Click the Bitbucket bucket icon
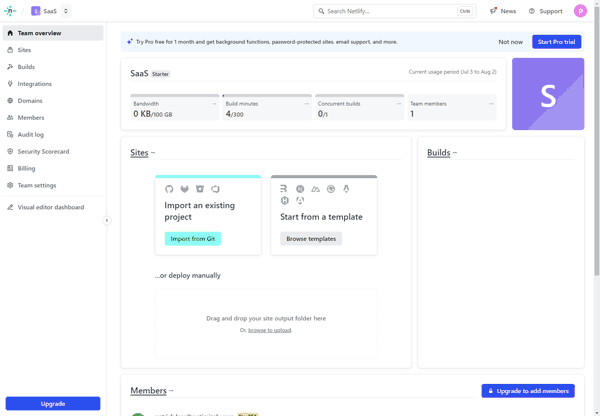 coord(200,189)
